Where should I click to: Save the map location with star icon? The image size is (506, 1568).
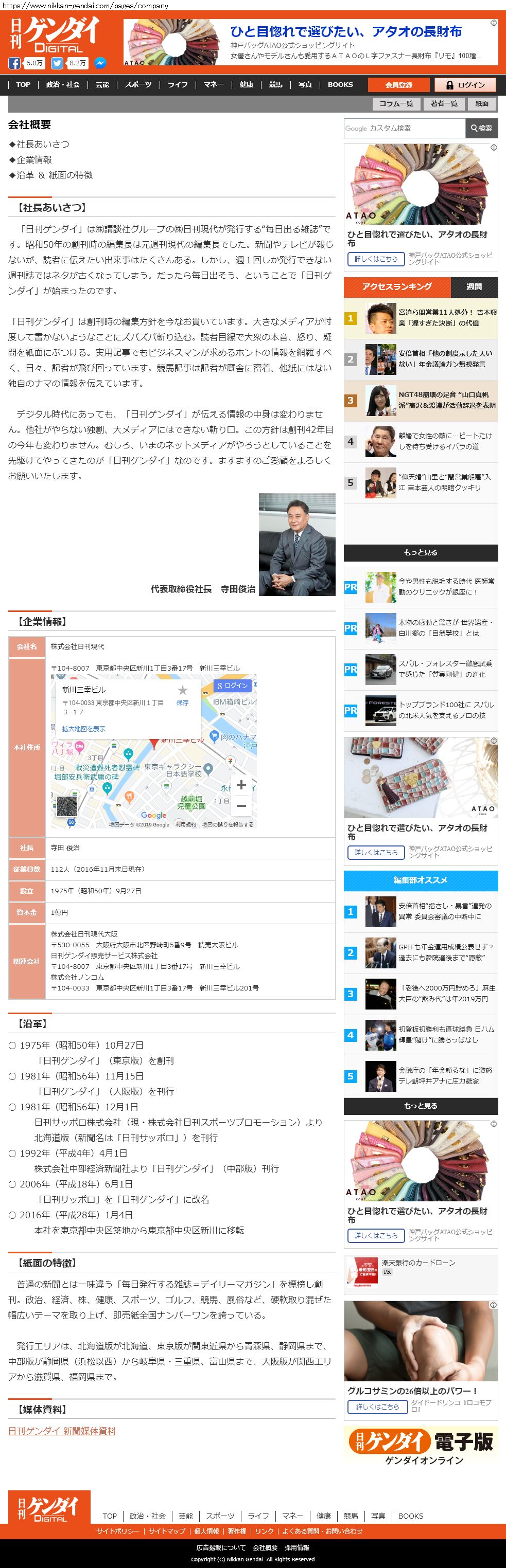click(182, 693)
